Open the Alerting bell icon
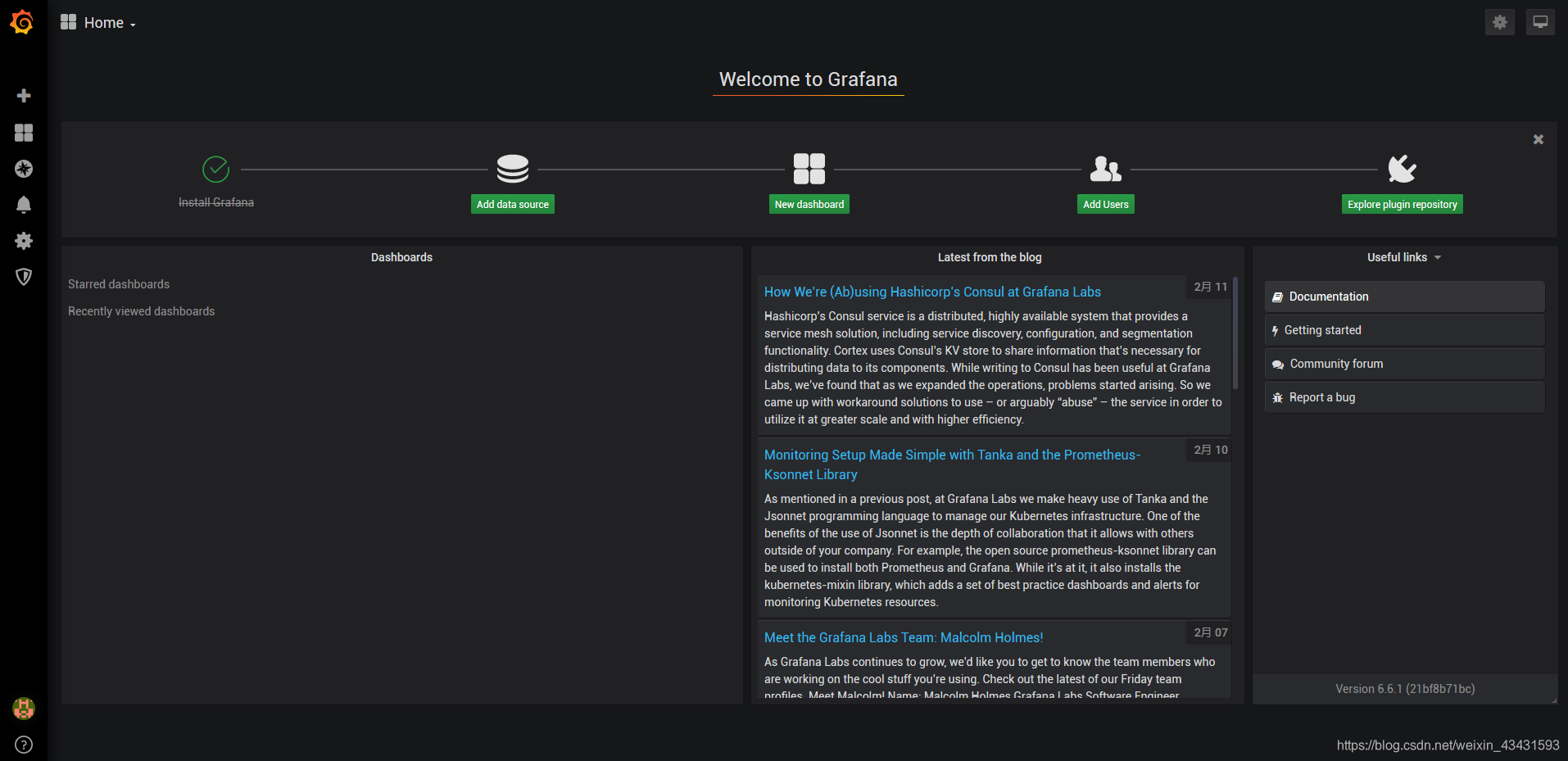This screenshot has height=761, width=1568. (x=24, y=205)
